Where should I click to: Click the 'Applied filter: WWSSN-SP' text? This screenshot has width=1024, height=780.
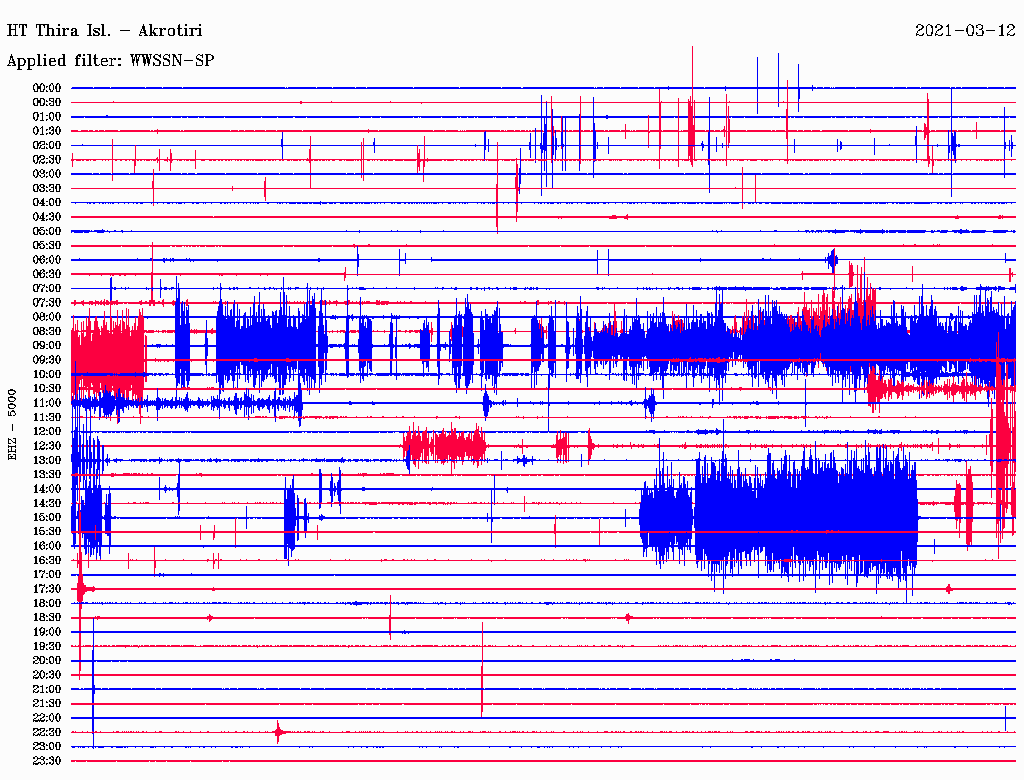click(x=110, y=61)
